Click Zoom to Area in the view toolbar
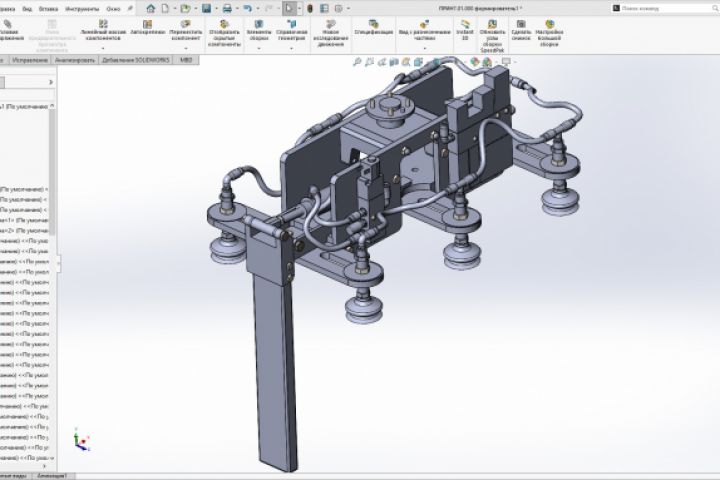720x480 pixels. [x=369, y=62]
